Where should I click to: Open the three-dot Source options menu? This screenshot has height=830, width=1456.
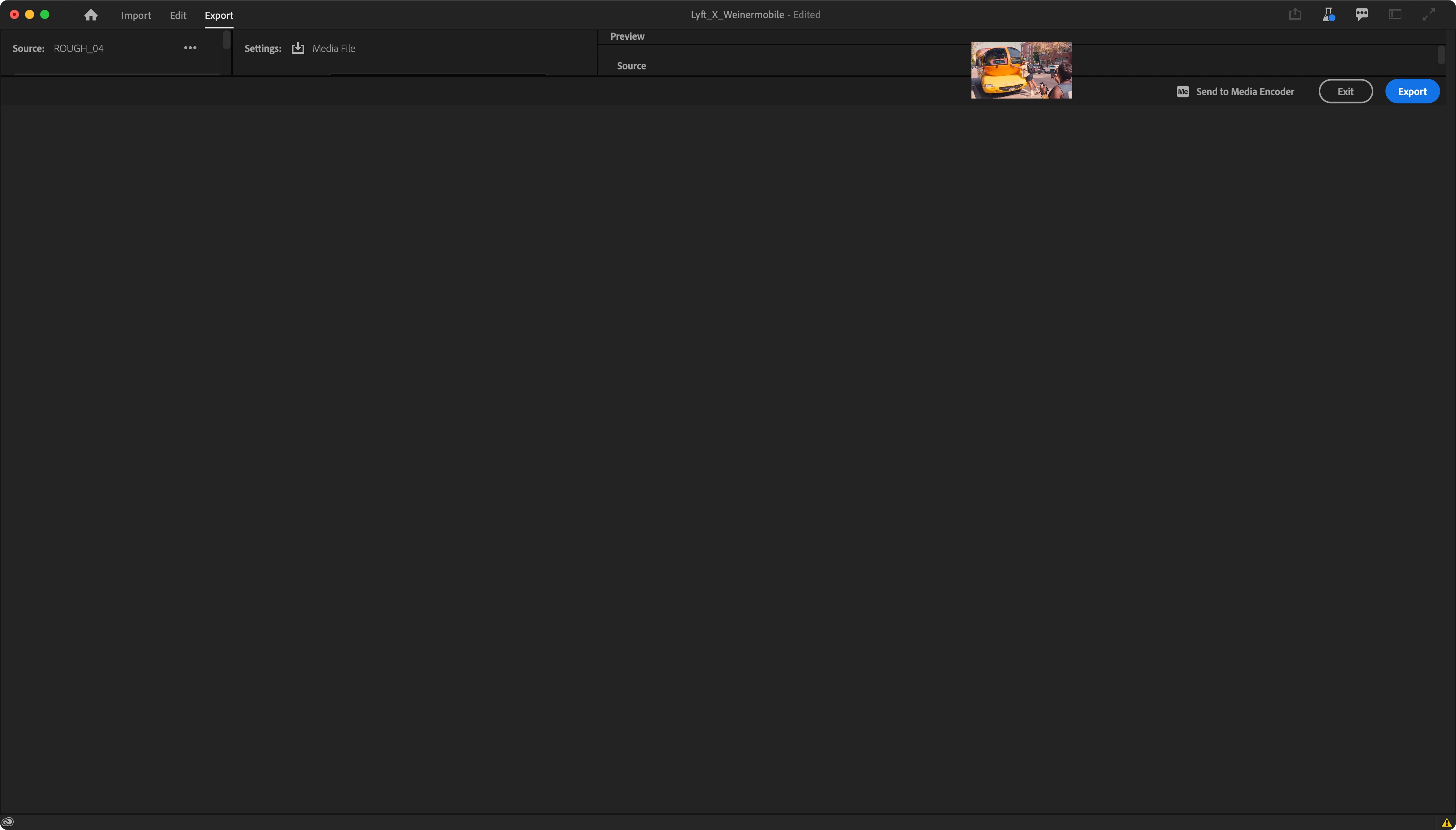coord(190,49)
